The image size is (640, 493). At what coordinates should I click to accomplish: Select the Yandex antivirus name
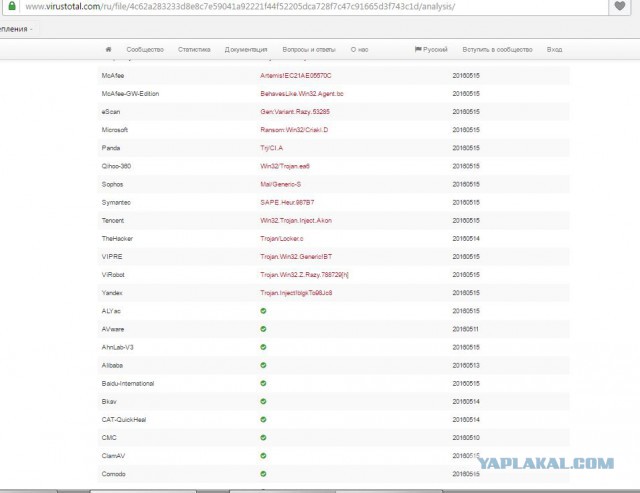pyautogui.click(x=112, y=293)
